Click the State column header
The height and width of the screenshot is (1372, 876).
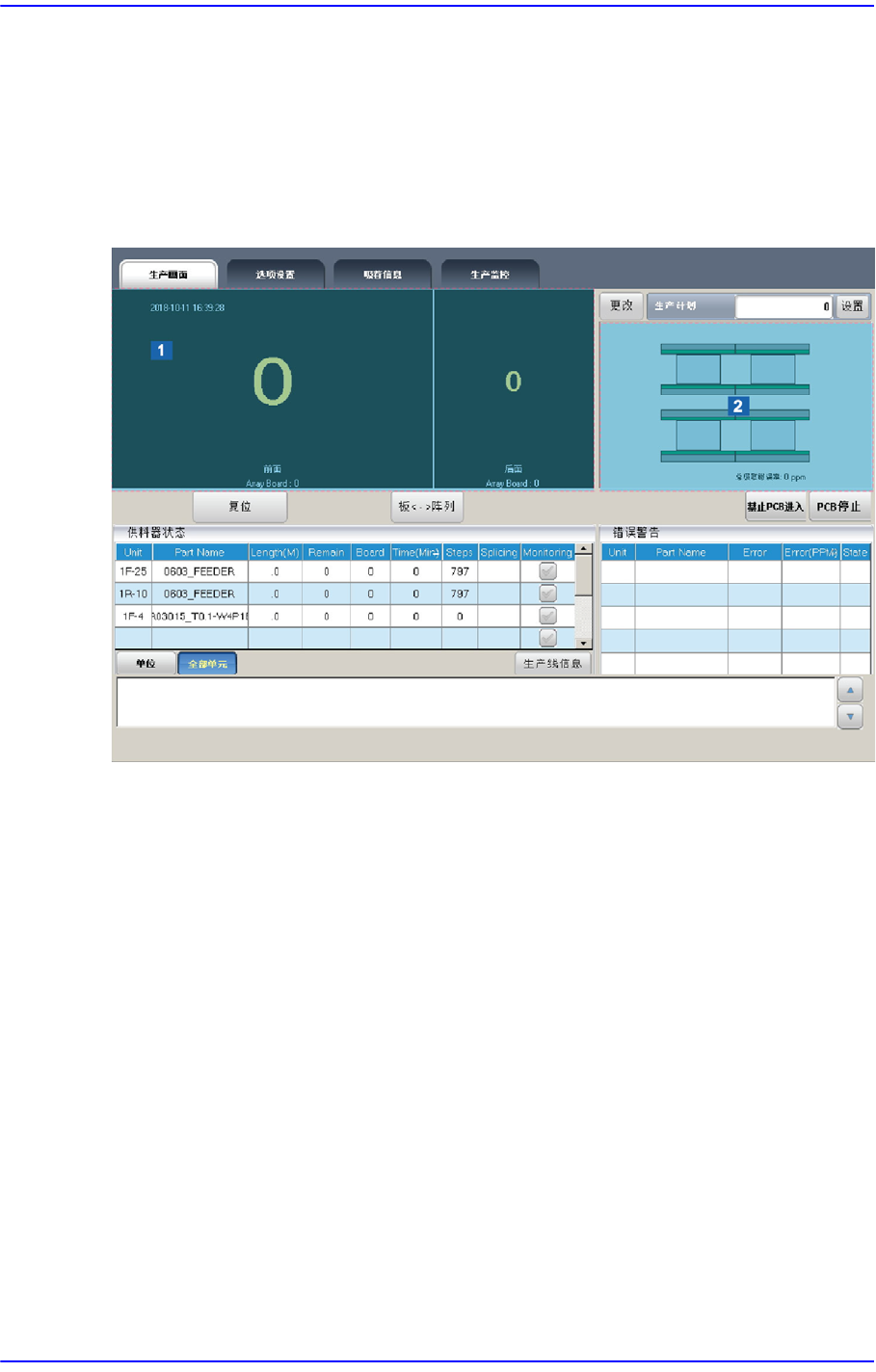tap(856, 552)
